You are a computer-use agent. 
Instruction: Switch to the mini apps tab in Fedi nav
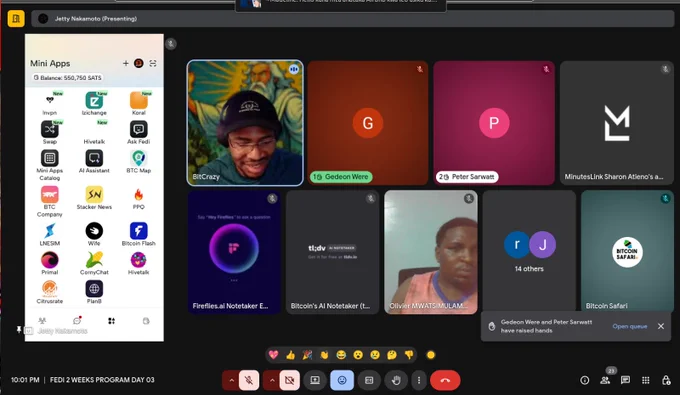(111, 321)
